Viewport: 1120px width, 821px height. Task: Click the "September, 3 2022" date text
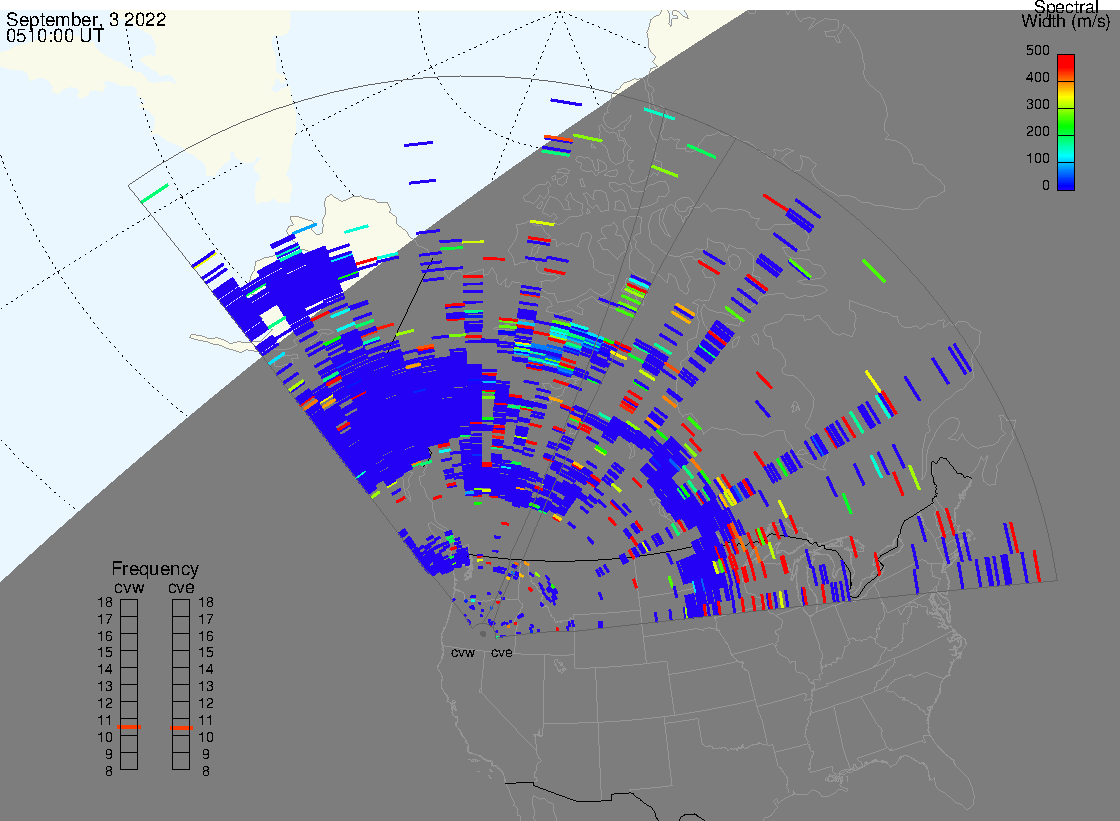point(86,19)
